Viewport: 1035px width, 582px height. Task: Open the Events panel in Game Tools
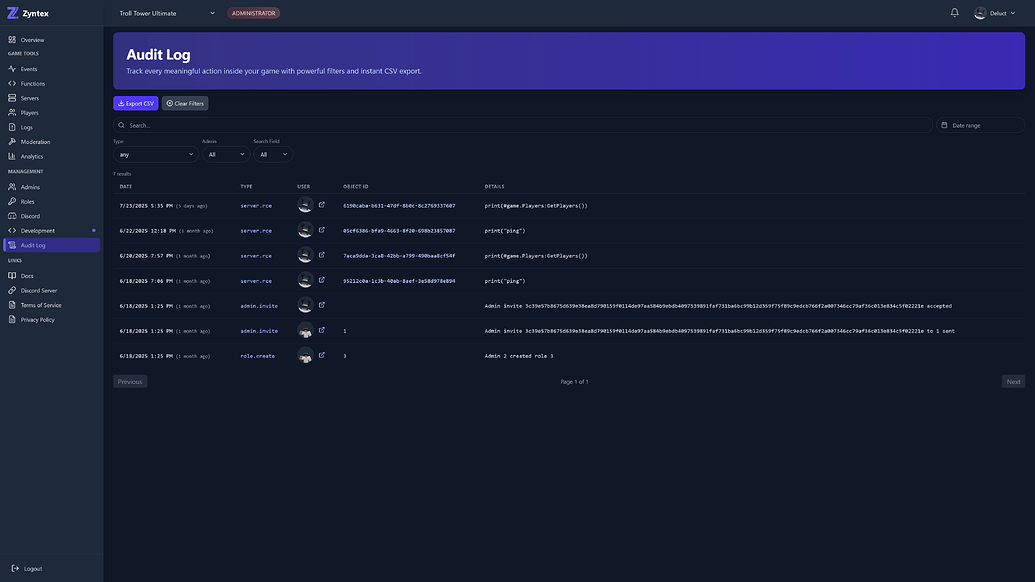21,66
